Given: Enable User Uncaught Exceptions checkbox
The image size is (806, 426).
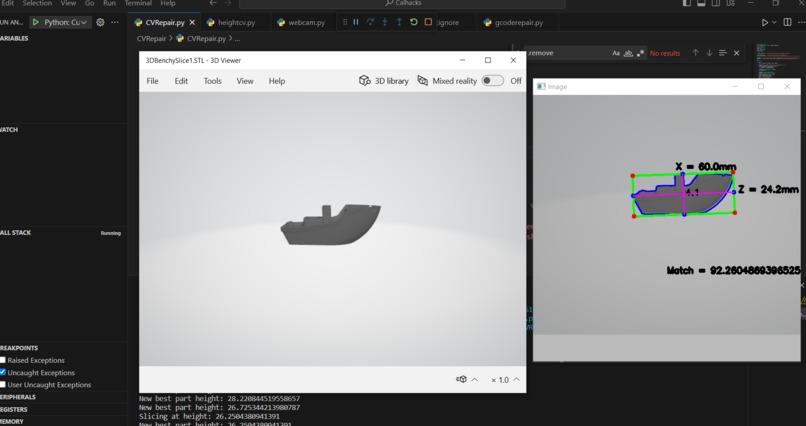Looking at the screenshot, I should point(3,384).
